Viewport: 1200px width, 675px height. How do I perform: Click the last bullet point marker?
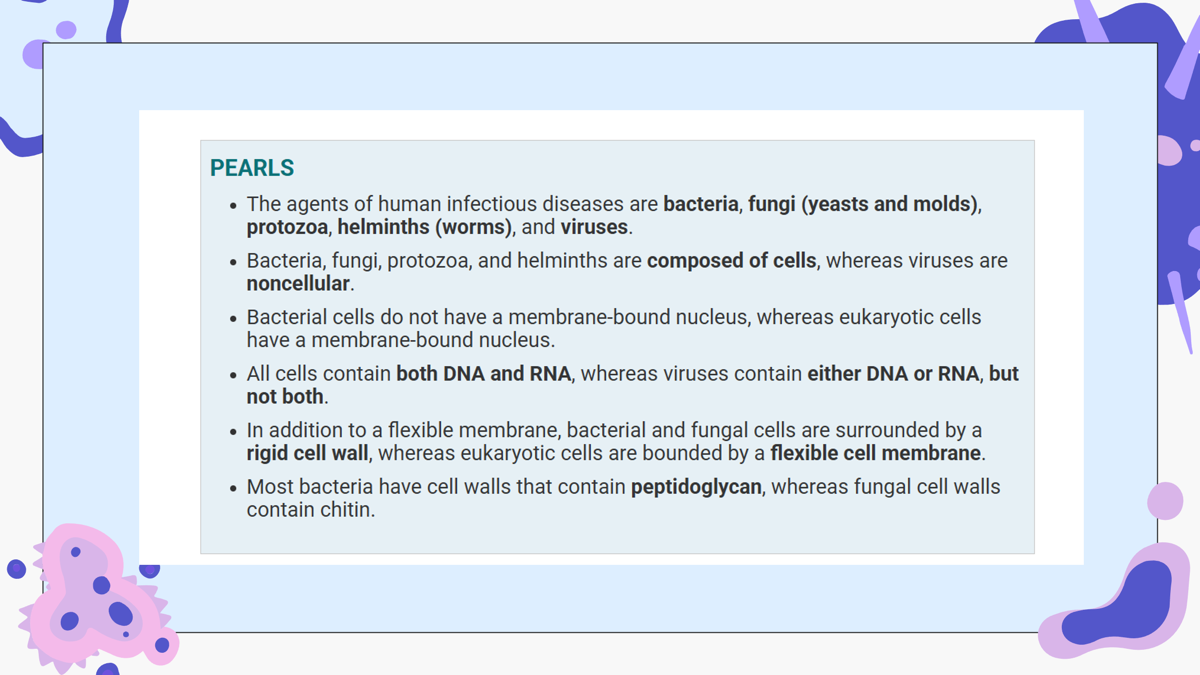coord(233,489)
